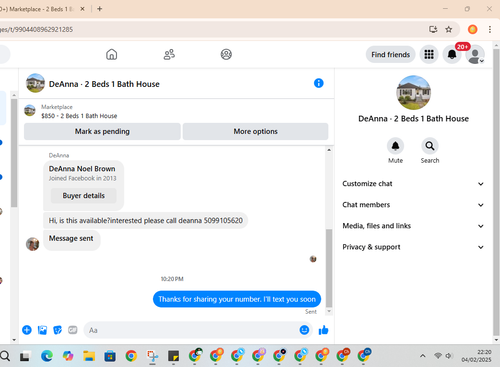This screenshot has width=500, height=367.
Task: Click sender avatar beside Message sent
Action: (x=33, y=244)
